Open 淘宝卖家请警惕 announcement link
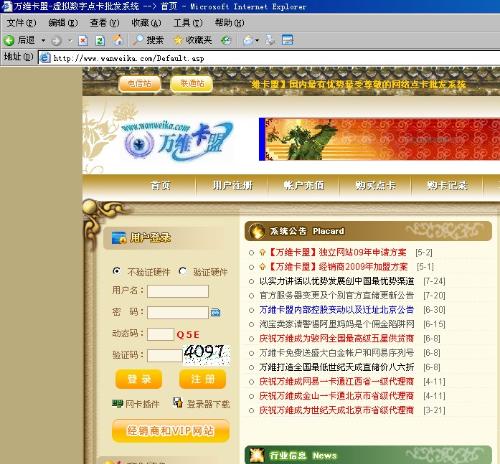 337,324
